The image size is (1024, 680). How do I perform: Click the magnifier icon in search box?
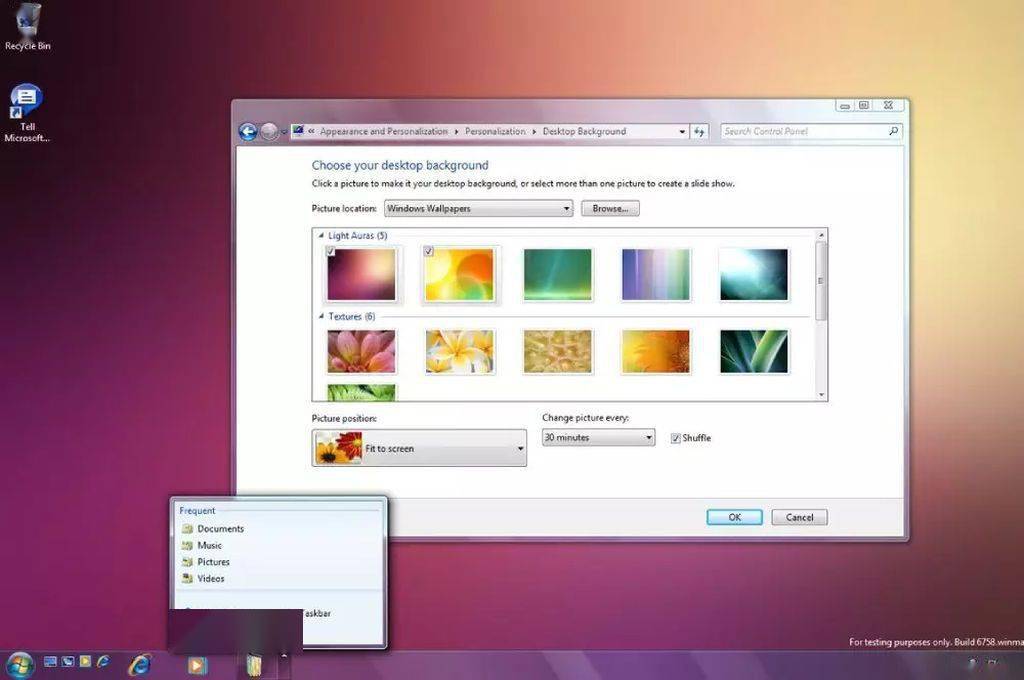click(x=893, y=131)
